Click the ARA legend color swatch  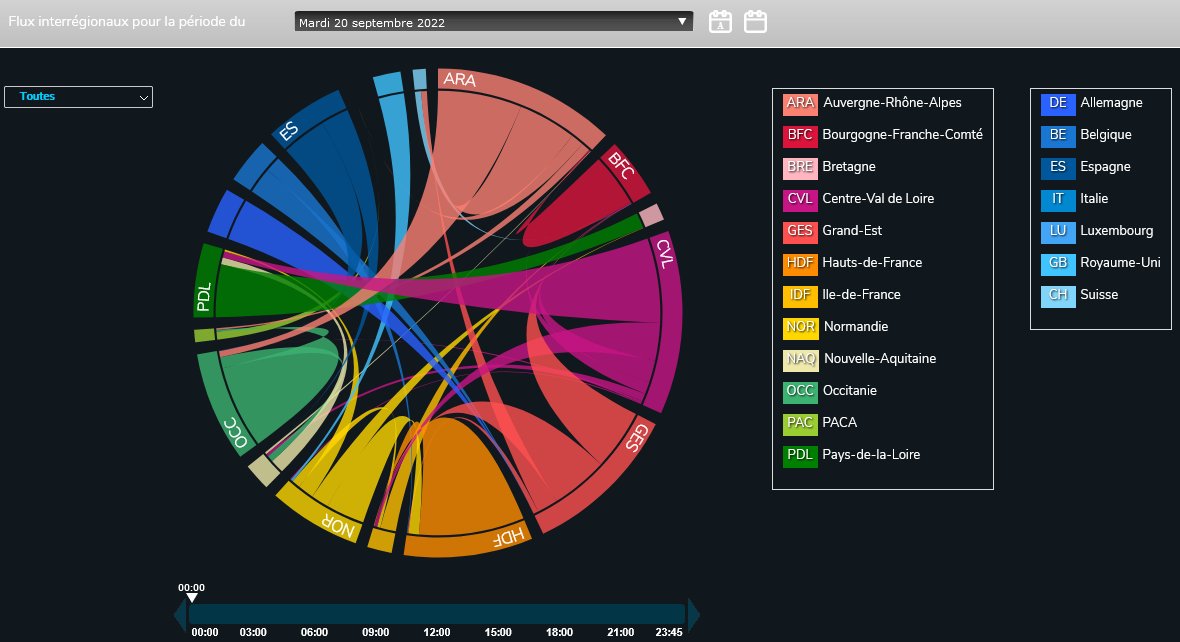coord(800,103)
